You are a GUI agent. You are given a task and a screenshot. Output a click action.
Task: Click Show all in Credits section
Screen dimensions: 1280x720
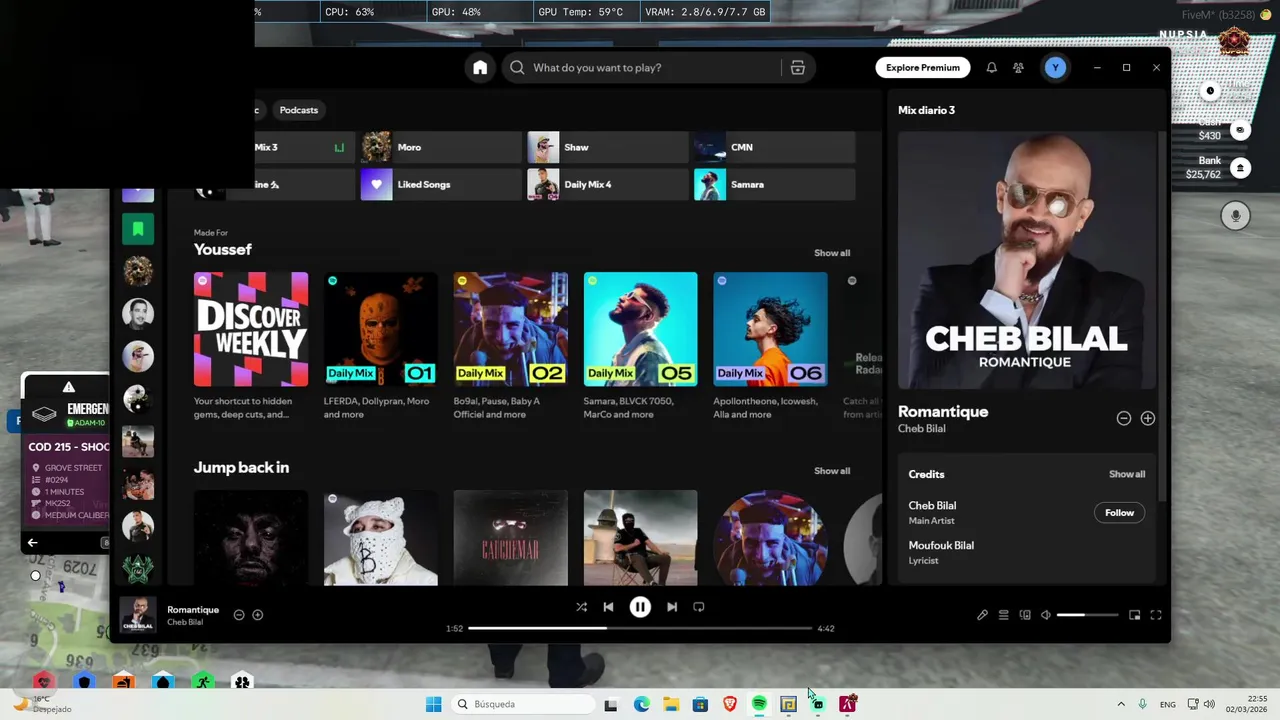coord(1127,474)
